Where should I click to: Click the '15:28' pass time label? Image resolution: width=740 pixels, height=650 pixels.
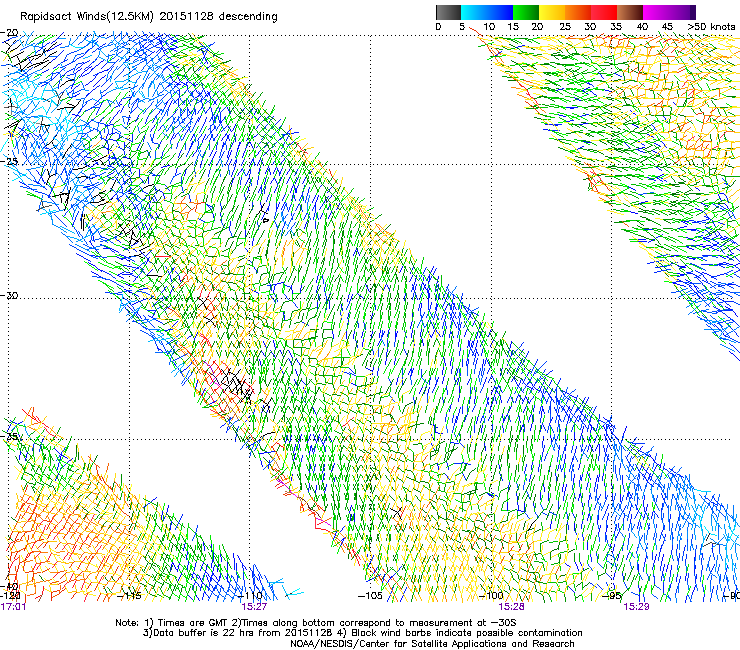[511, 607]
